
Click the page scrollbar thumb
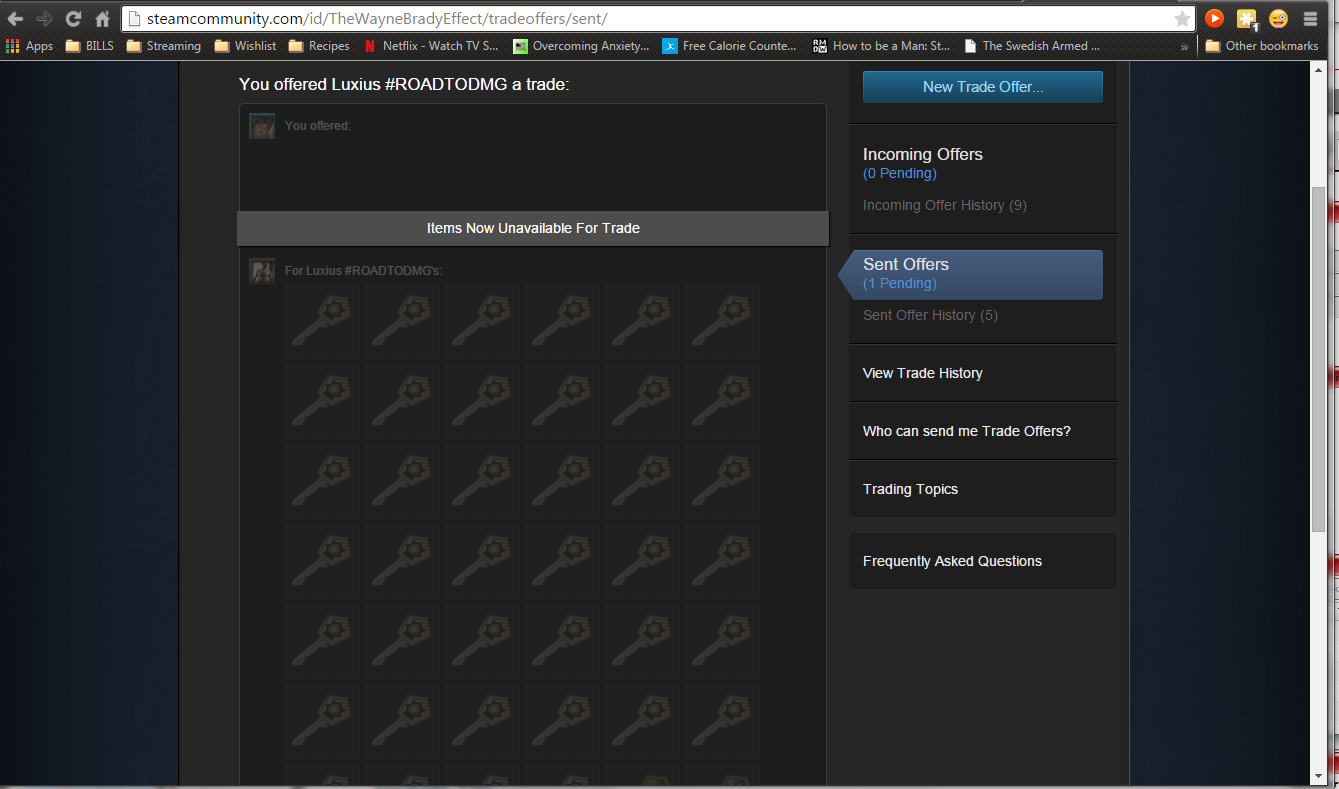1319,360
